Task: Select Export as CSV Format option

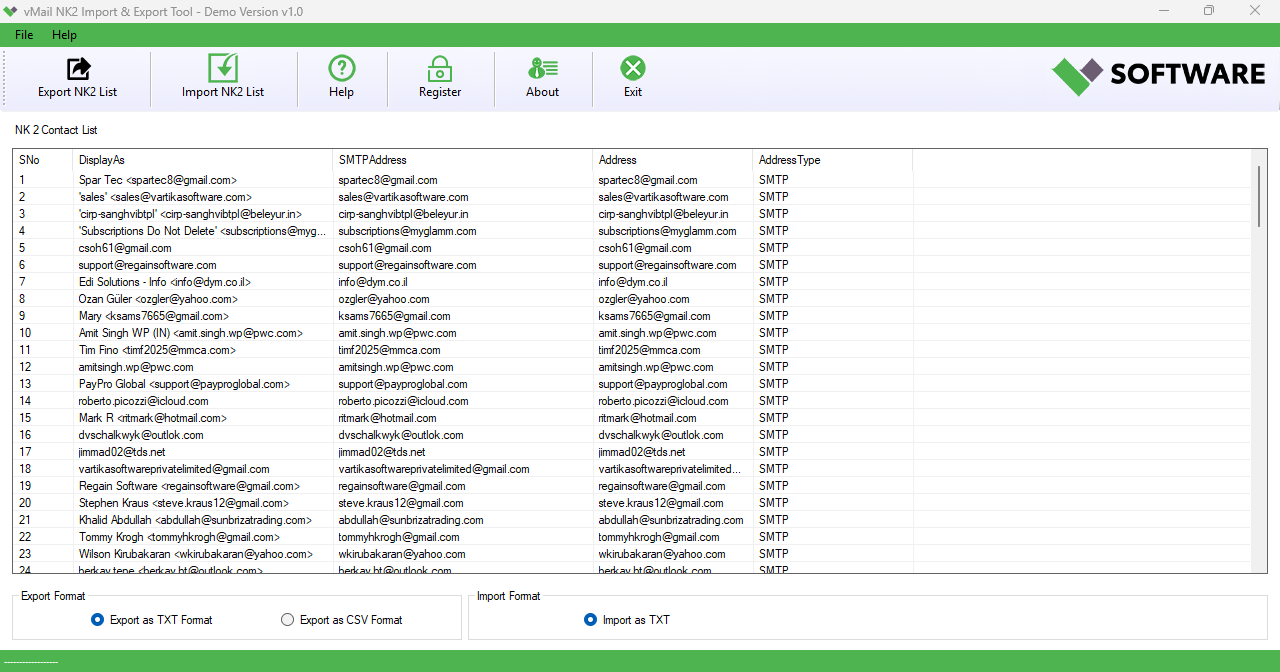Action: [287, 620]
